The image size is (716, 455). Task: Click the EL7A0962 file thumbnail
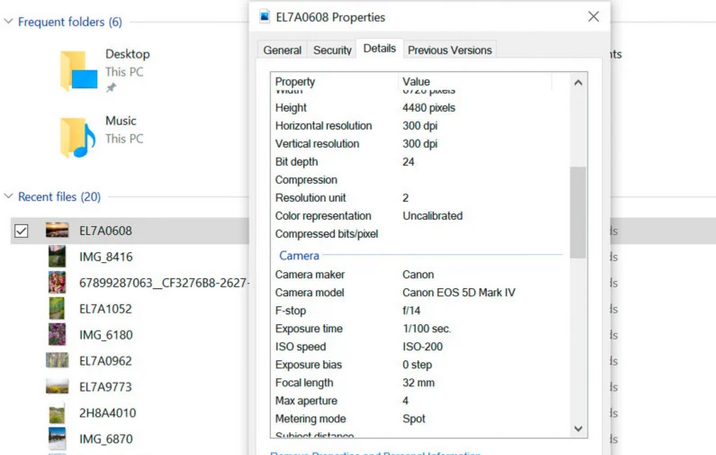[57, 360]
